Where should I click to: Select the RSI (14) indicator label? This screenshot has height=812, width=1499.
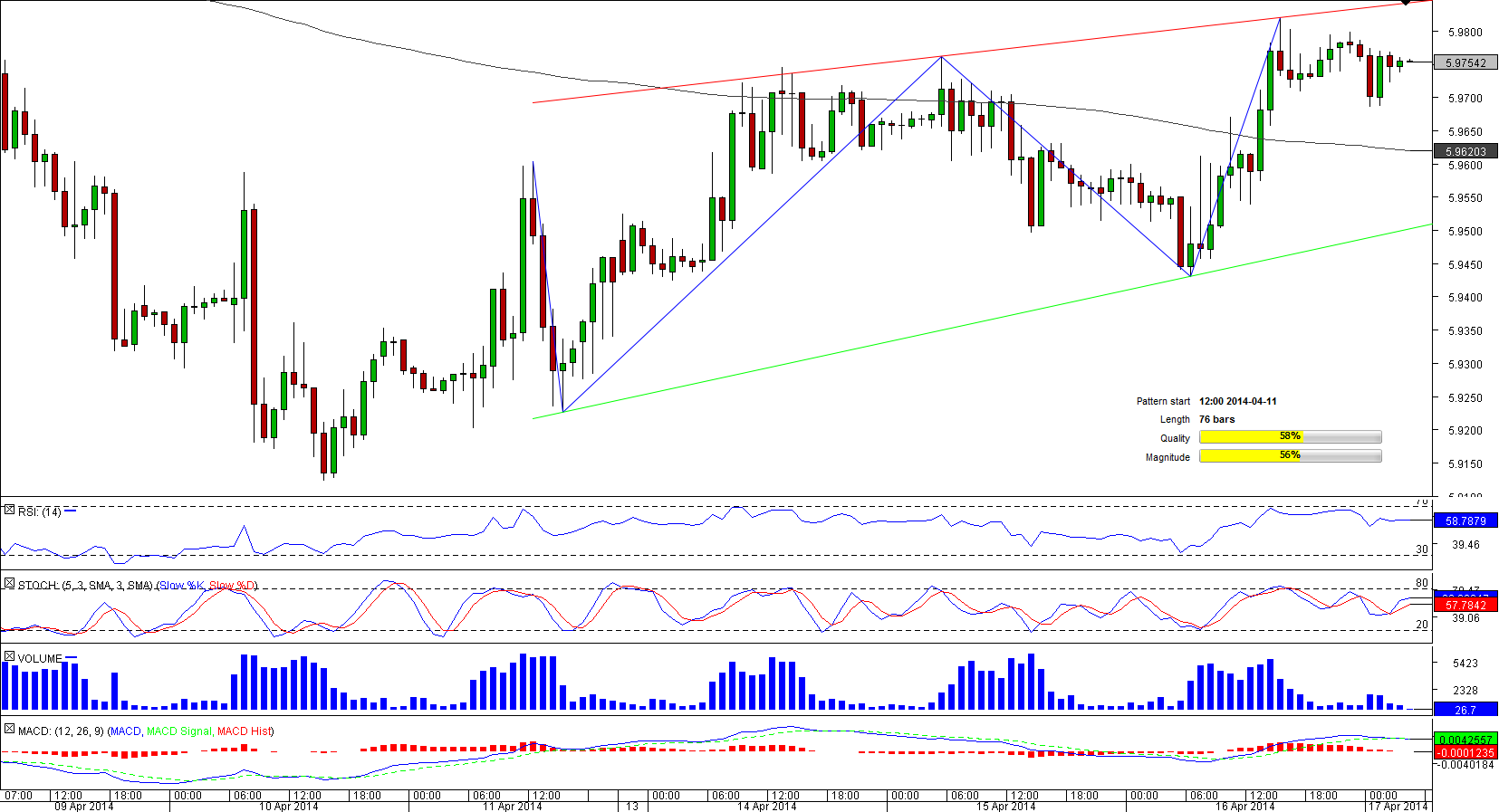click(x=39, y=511)
